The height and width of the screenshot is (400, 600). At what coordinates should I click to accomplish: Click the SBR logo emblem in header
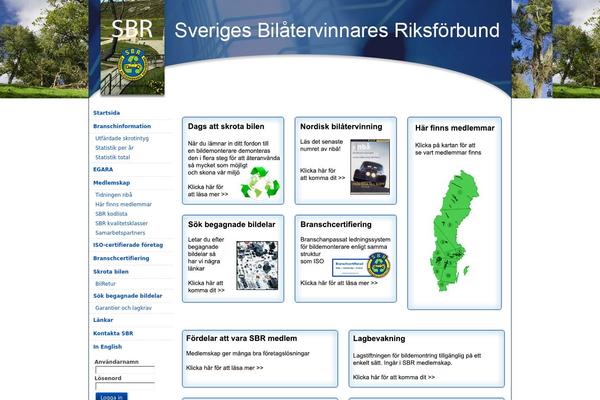tap(132, 64)
